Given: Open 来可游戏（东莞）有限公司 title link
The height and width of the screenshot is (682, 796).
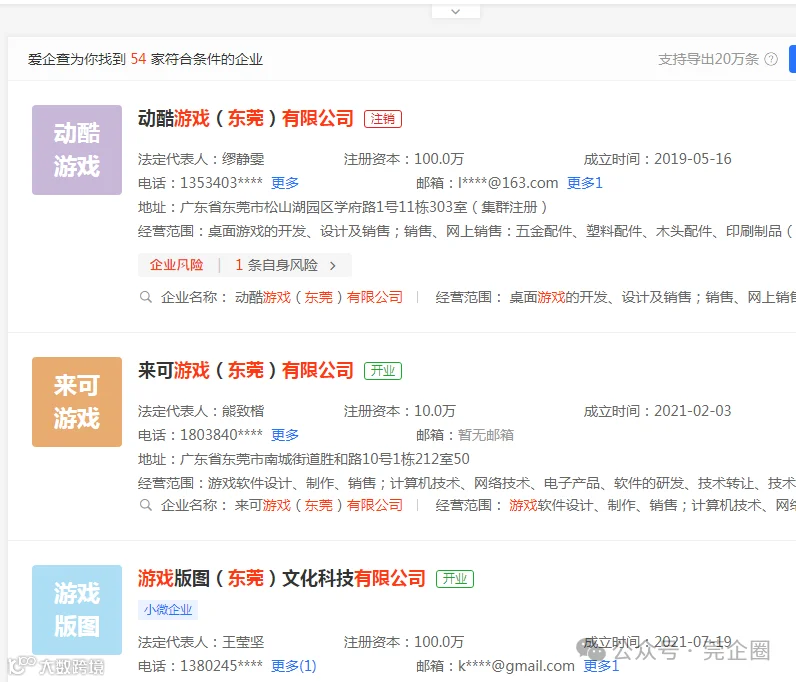Looking at the screenshot, I should coord(246,370).
